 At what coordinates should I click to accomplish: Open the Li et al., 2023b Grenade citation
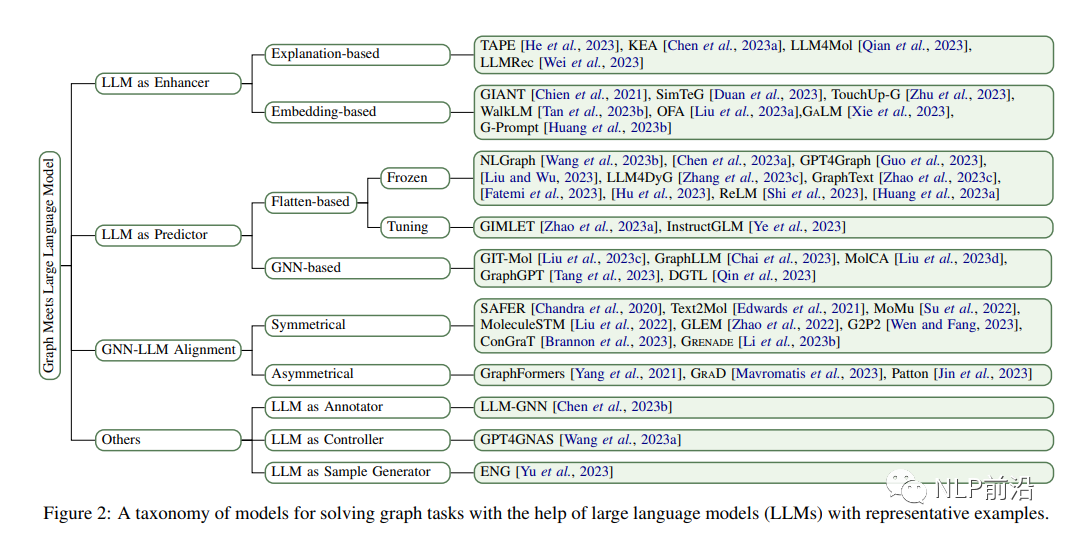(x=791, y=342)
